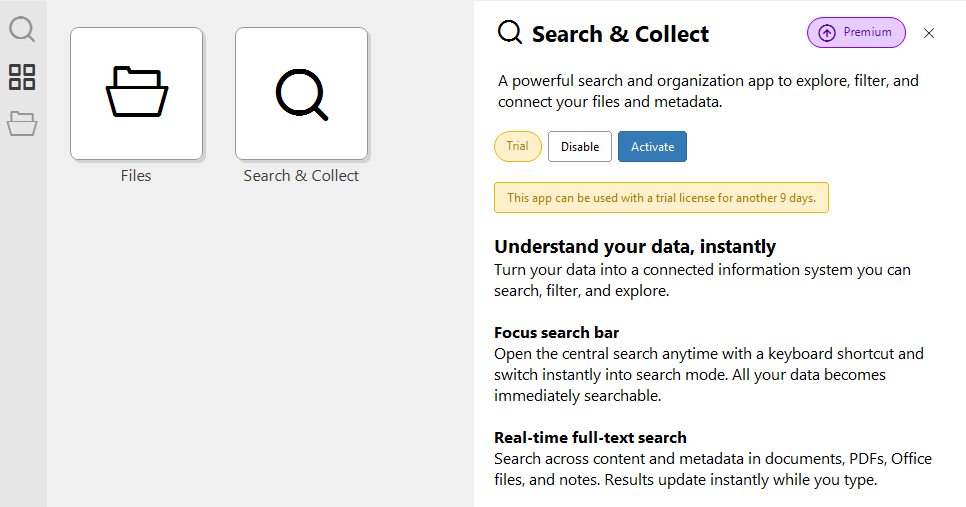The height and width of the screenshot is (507, 966).
Task: Click the Files label under the tile
Action: tap(136, 176)
